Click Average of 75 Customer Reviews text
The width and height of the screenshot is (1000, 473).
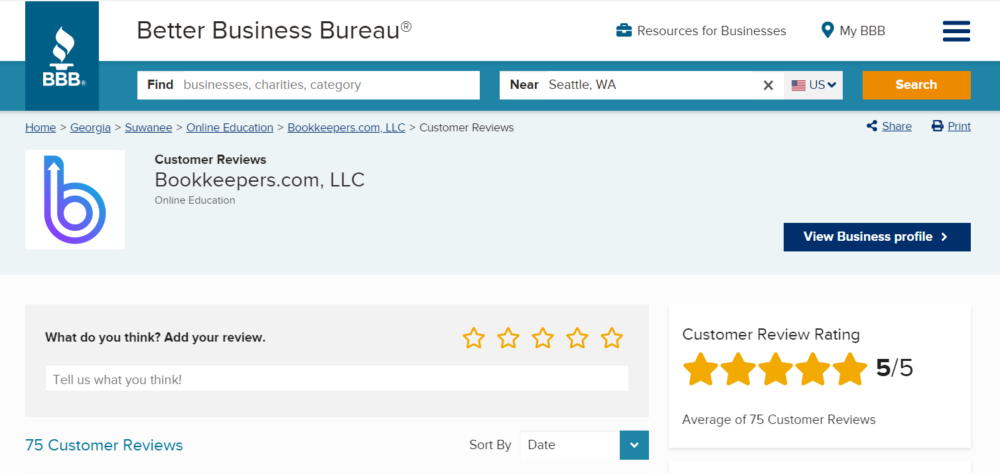(779, 419)
